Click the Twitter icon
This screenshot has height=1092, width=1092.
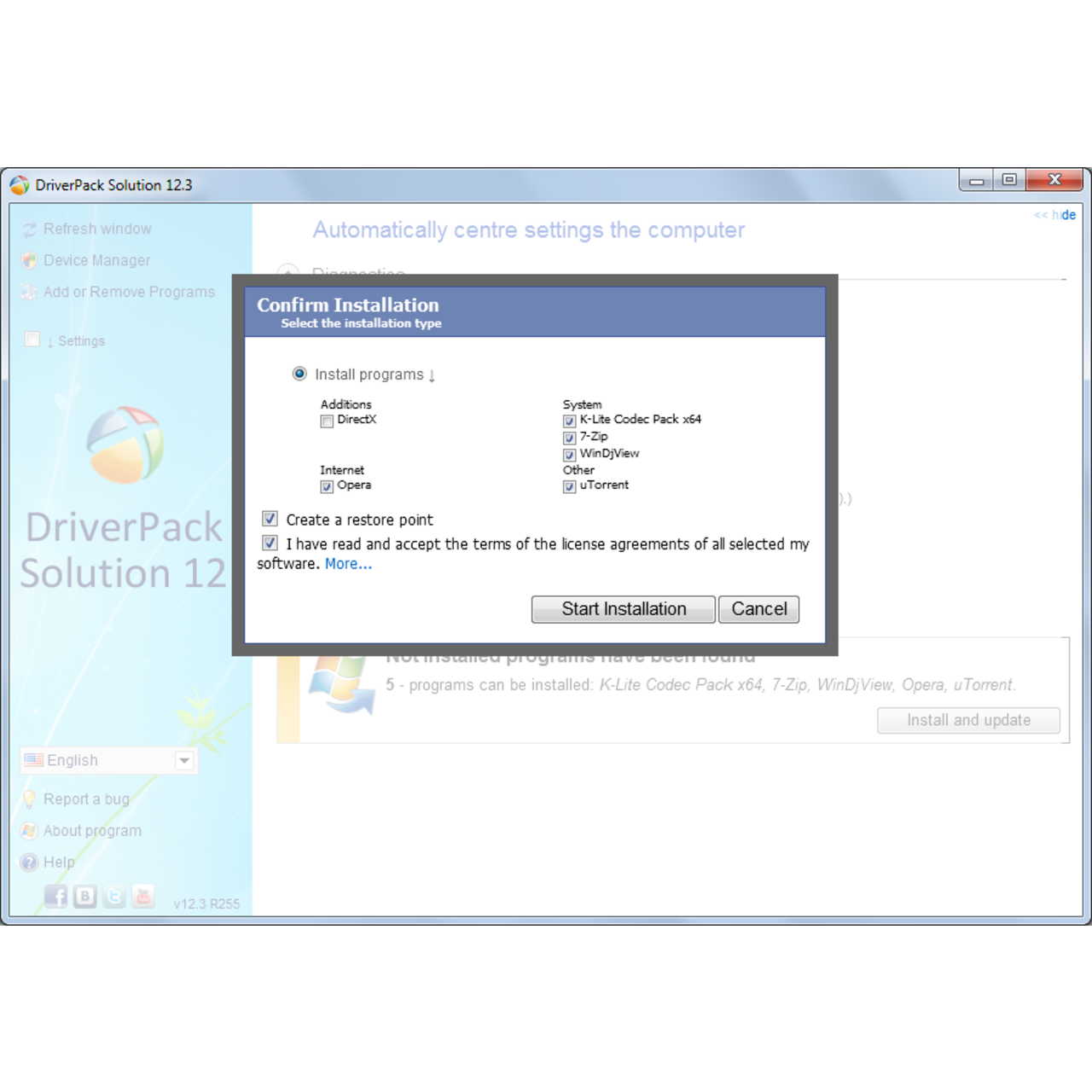coord(113,896)
